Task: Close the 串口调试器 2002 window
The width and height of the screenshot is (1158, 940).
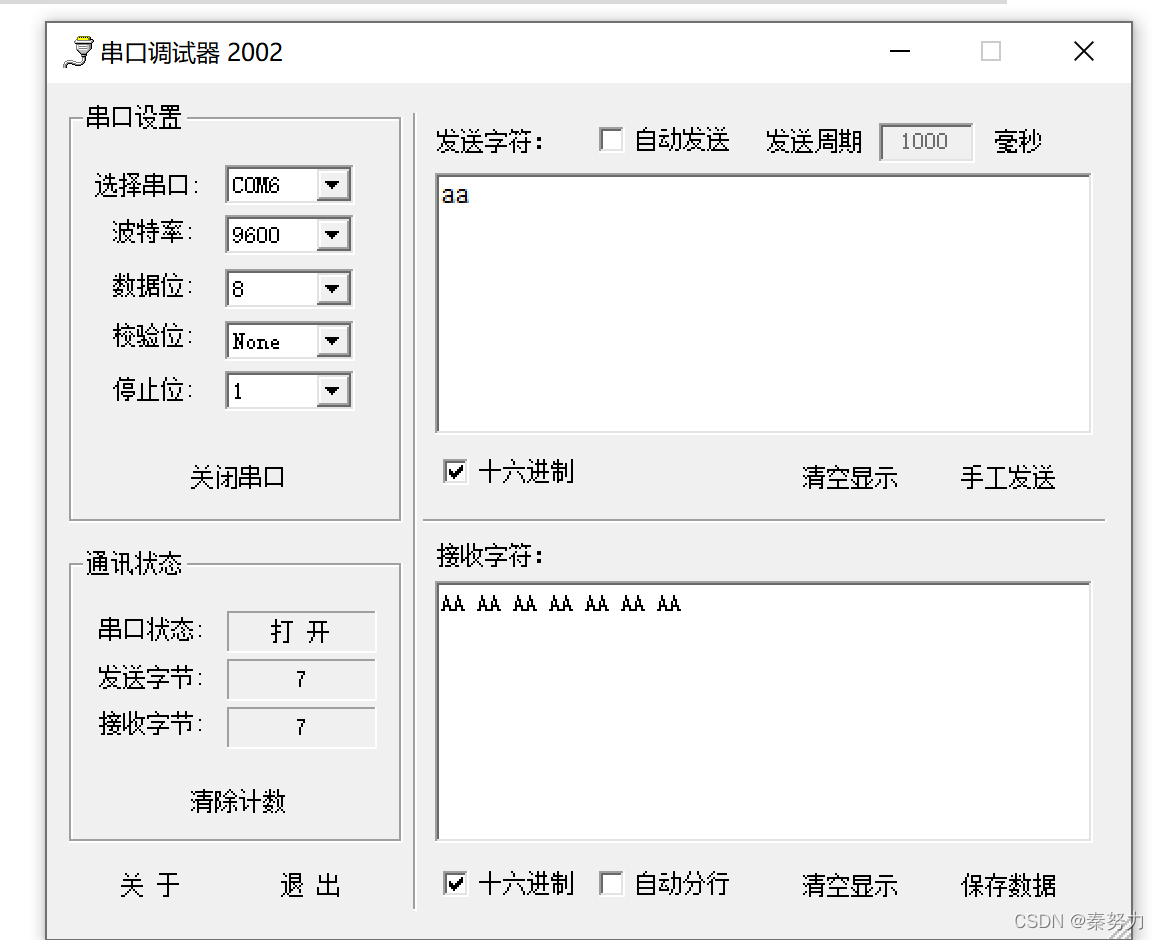Action: click(x=1083, y=51)
